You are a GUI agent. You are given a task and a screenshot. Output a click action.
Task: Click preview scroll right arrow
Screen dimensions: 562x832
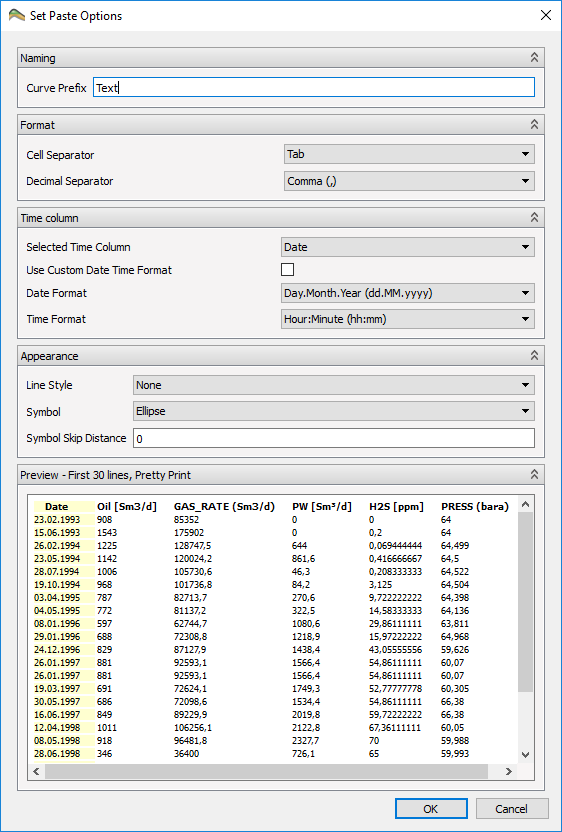point(508,772)
